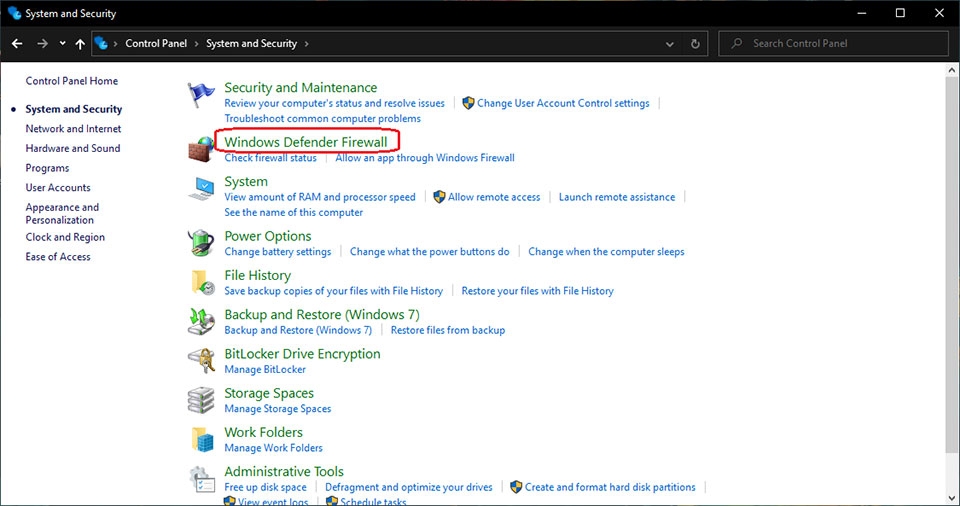This screenshot has width=960, height=506.
Task: Navigate back with the Back arrow
Action: [17, 44]
